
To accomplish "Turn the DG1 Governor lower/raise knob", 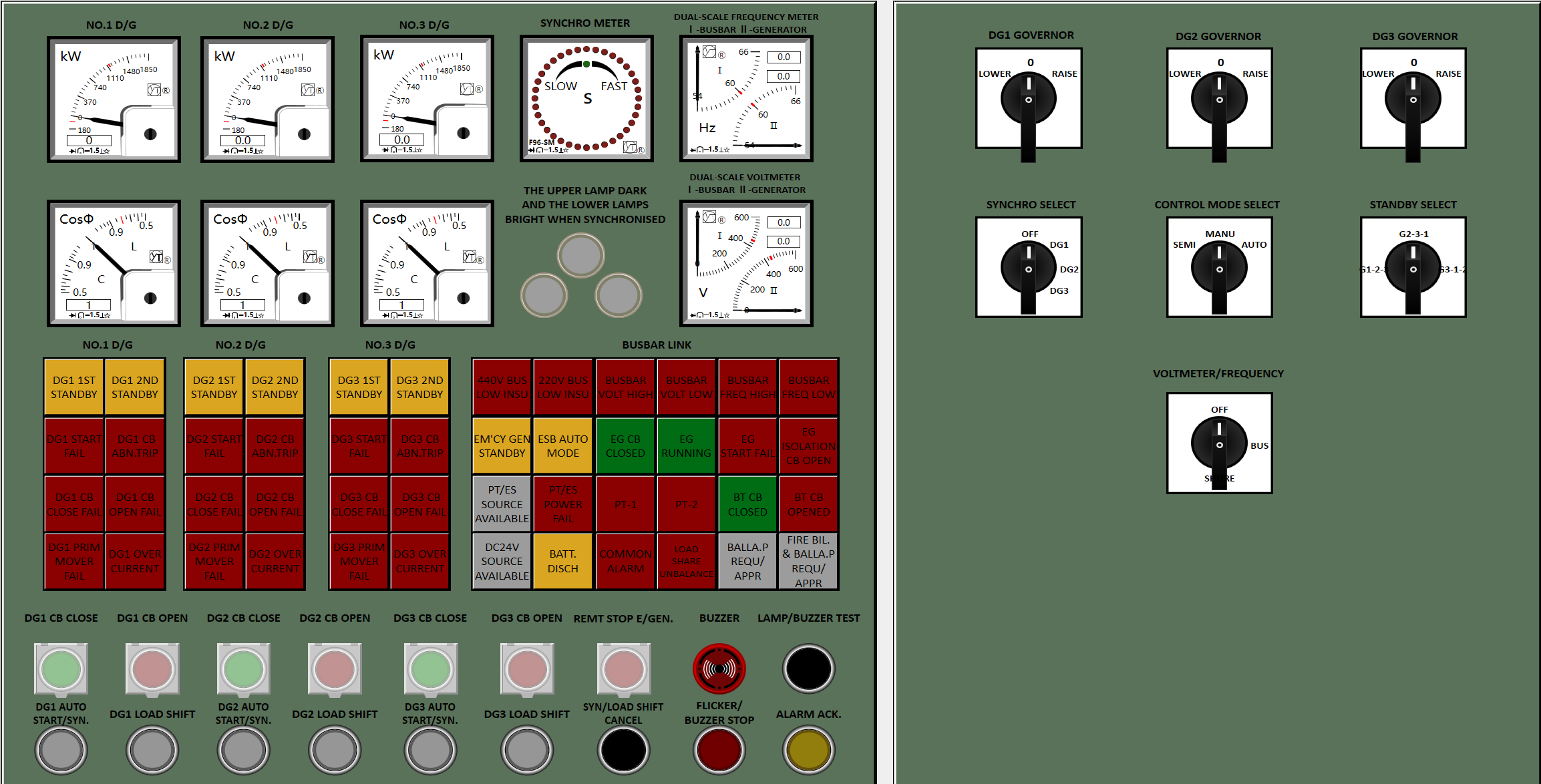I will (1028, 99).
